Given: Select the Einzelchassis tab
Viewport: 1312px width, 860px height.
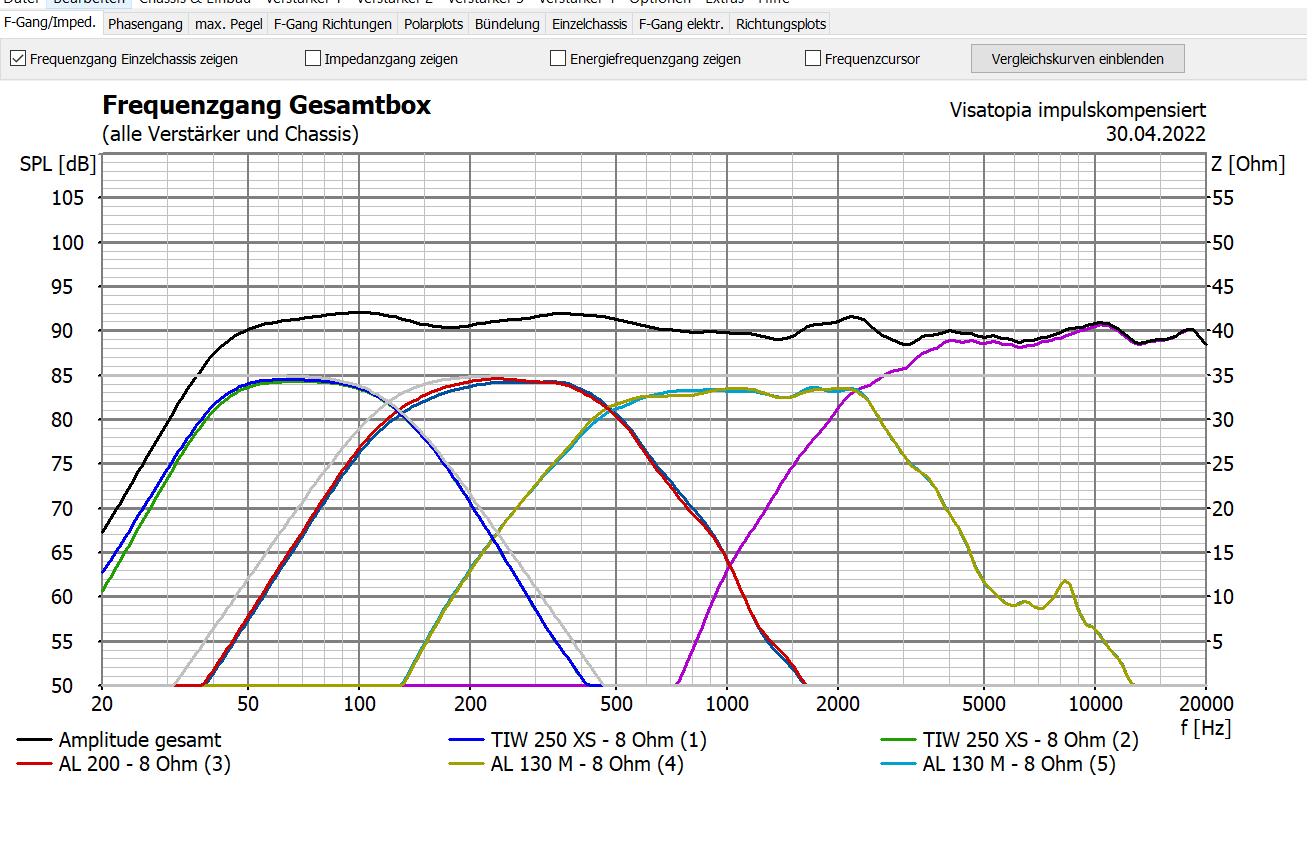Looking at the screenshot, I should [x=590, y=23].
